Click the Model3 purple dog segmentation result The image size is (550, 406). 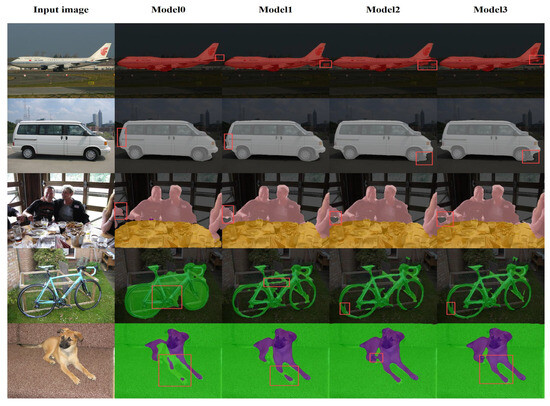tap(495, 354)
